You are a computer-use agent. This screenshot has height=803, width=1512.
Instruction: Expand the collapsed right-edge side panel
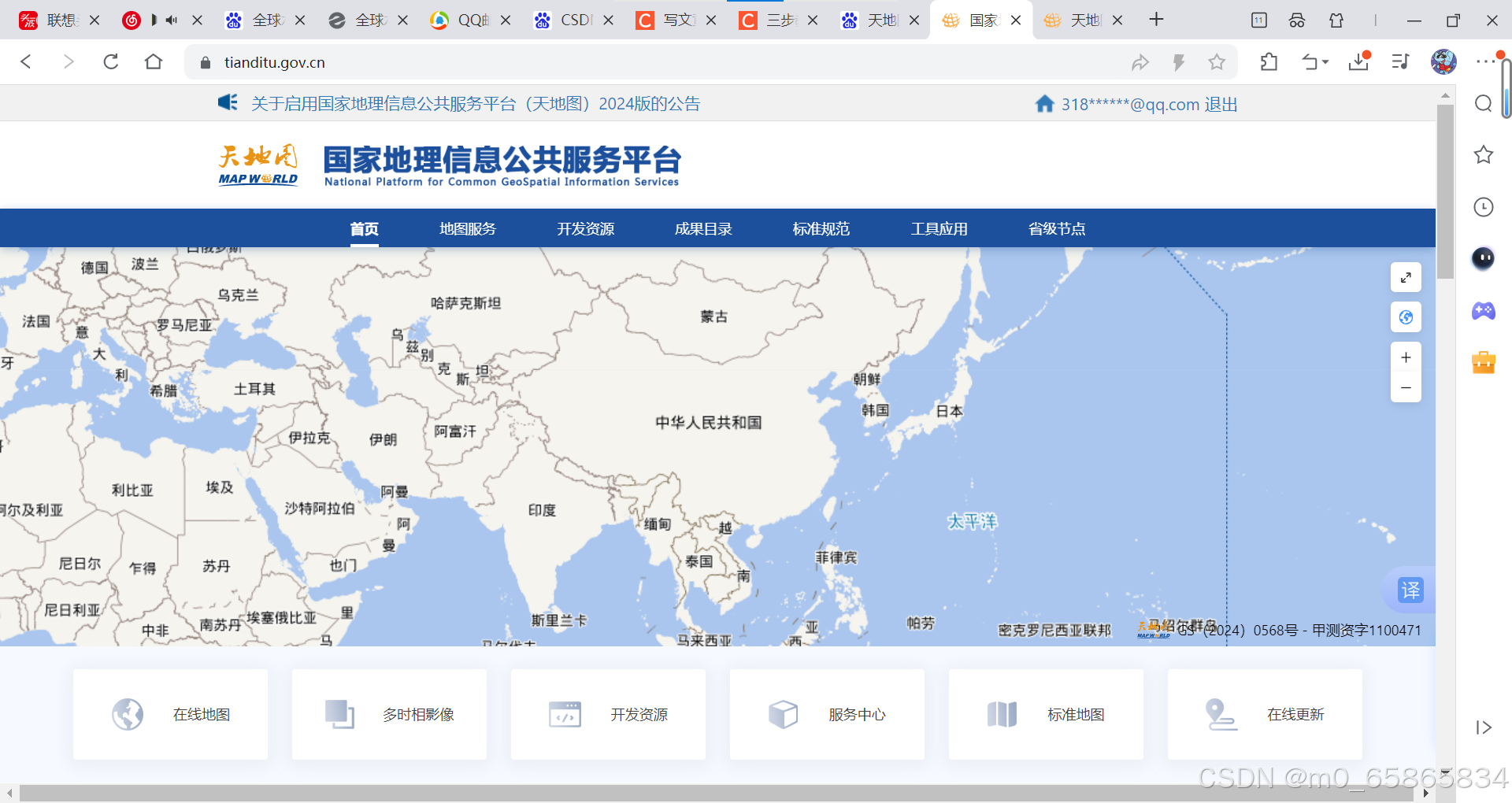coord(1484,727)
